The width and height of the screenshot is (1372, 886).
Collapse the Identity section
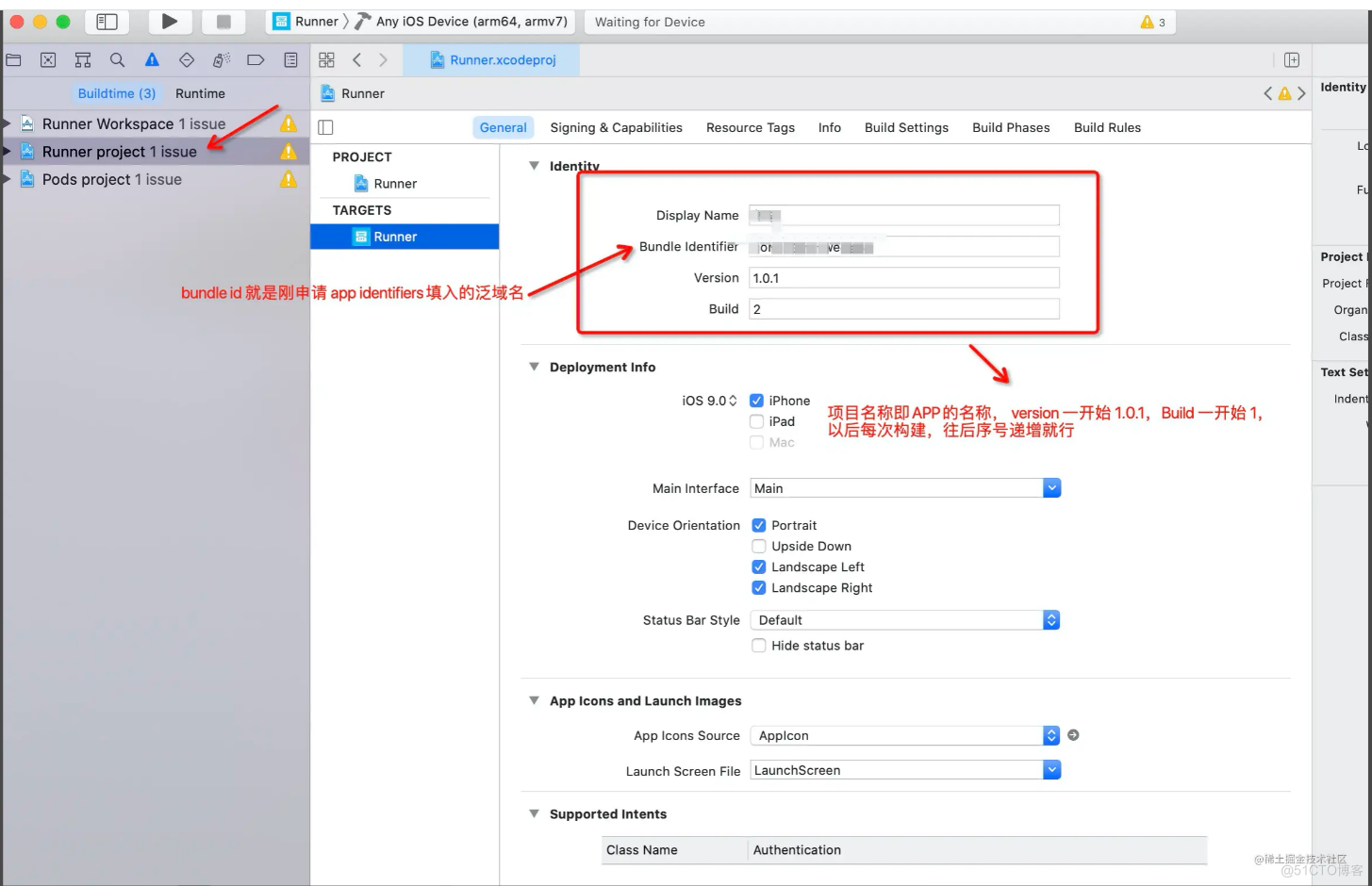click(x=534, y=166)
